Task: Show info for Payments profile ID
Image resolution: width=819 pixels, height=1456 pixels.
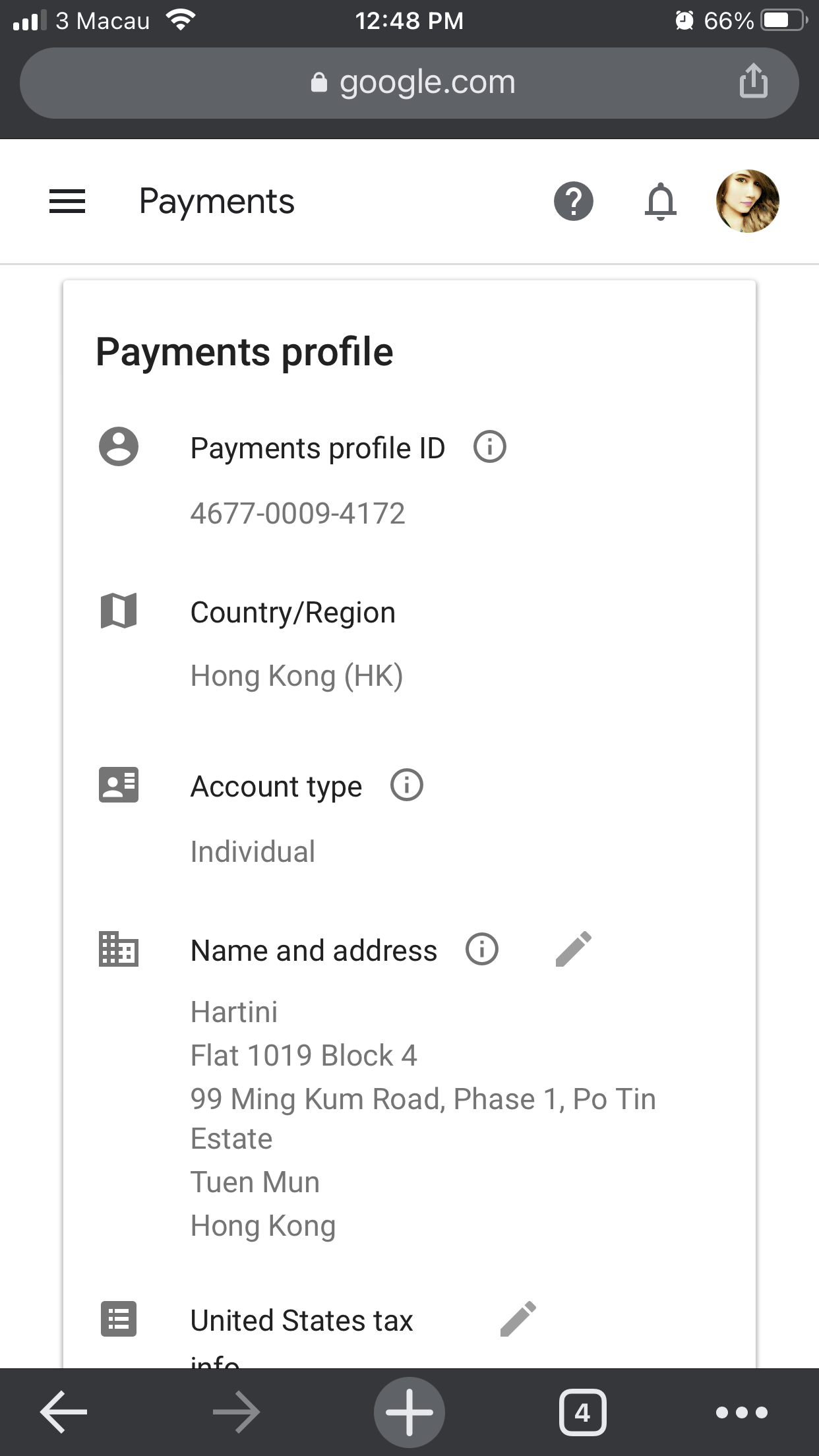Action: 490,447
